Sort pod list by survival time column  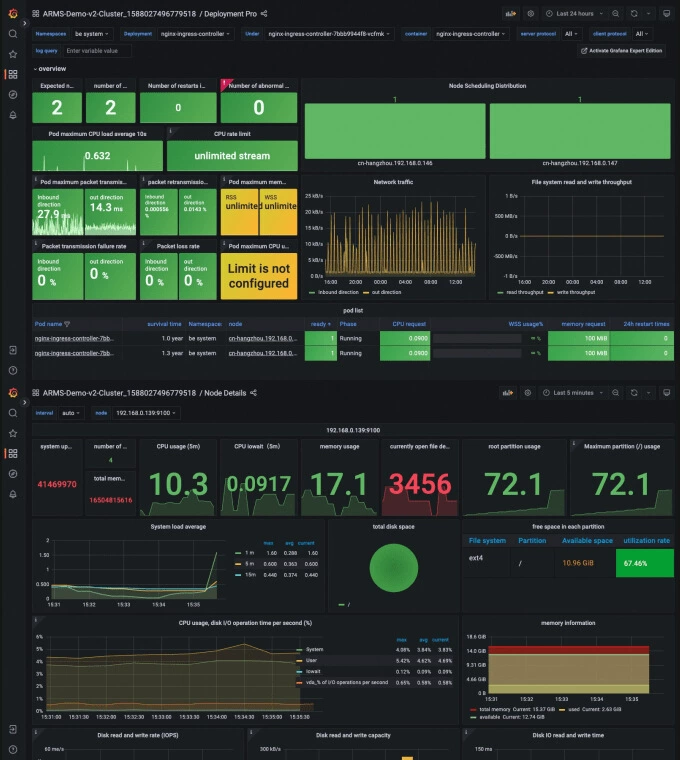[164, 324]
